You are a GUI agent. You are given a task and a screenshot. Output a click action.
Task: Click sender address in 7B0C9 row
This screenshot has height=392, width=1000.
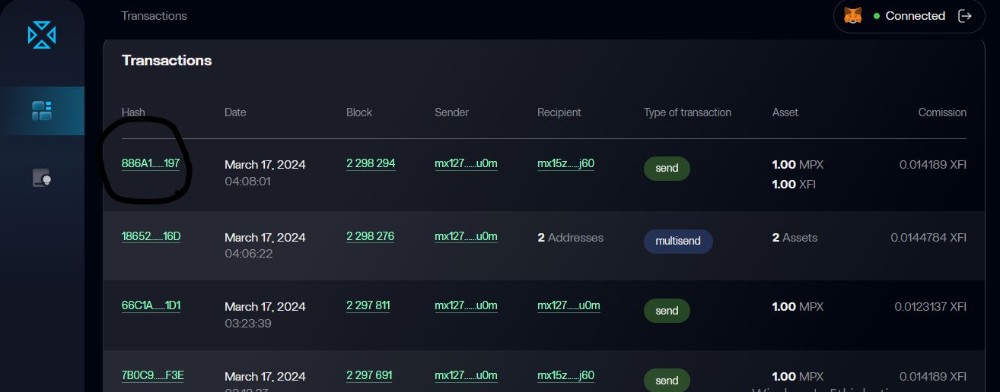[466, 375]
